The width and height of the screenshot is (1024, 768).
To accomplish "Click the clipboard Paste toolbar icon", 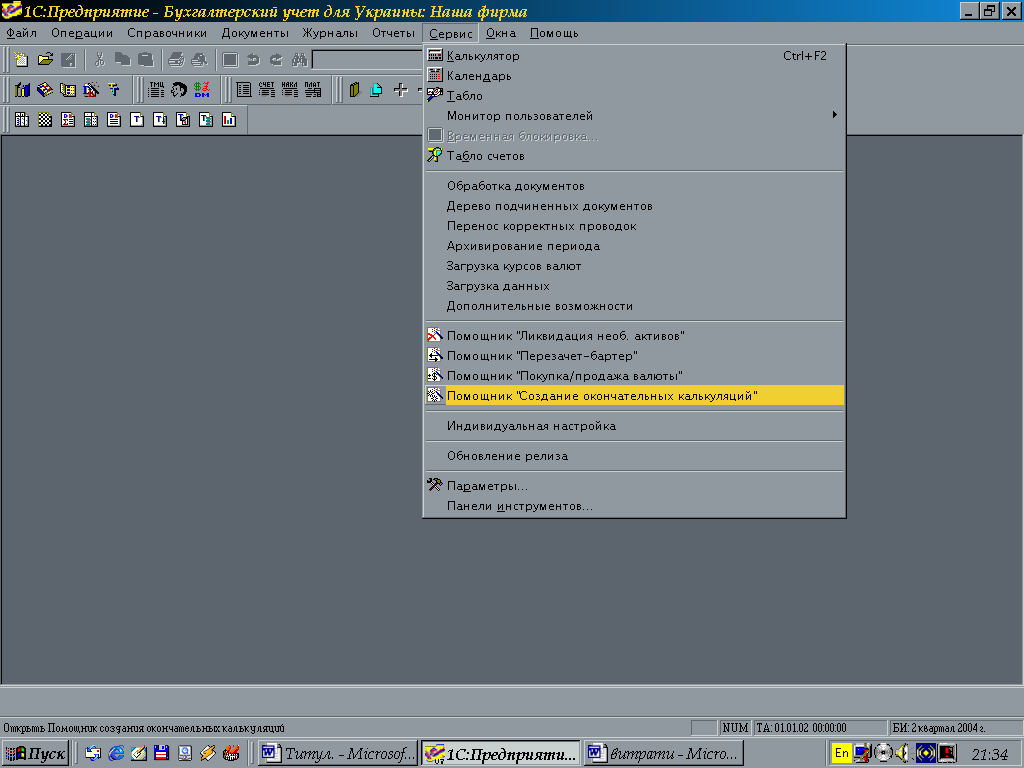I will [x=146, y=60].
